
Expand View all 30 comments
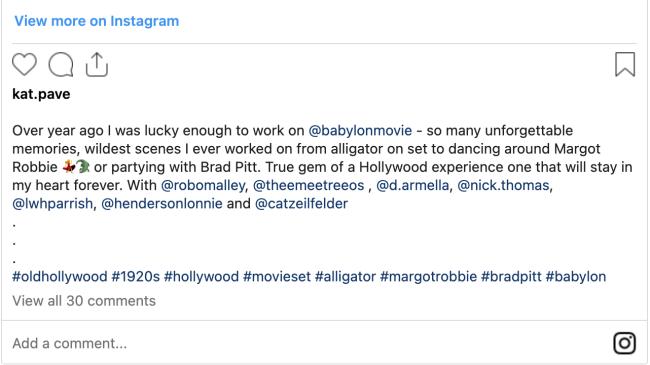84,301
